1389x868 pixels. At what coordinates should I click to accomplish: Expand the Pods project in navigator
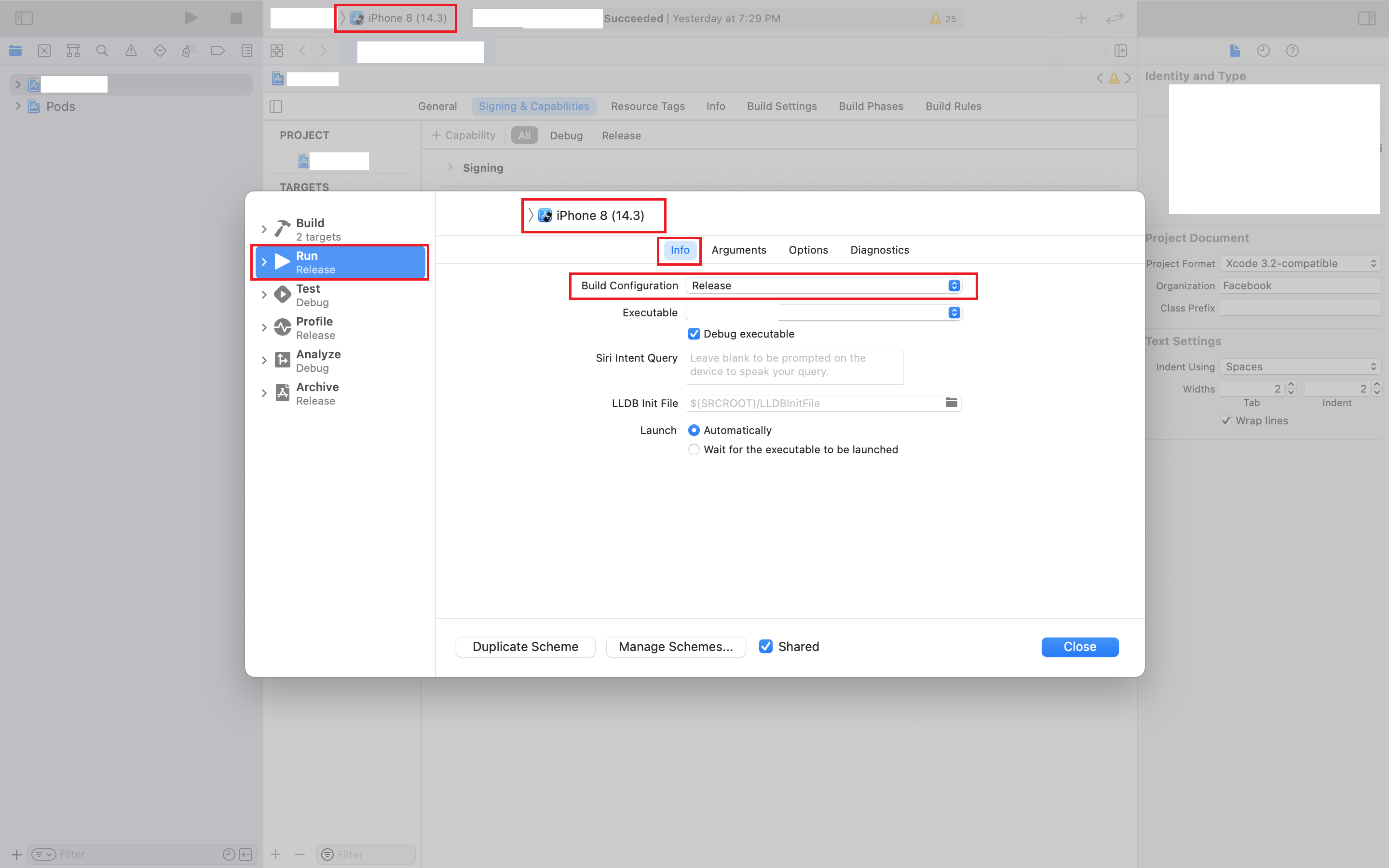(18, 106)
